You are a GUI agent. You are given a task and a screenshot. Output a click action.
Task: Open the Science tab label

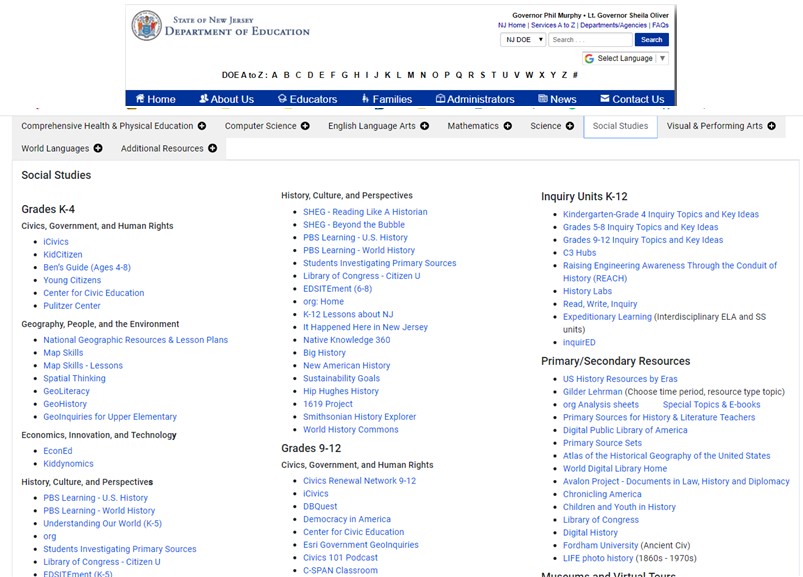tap(545, 126)
